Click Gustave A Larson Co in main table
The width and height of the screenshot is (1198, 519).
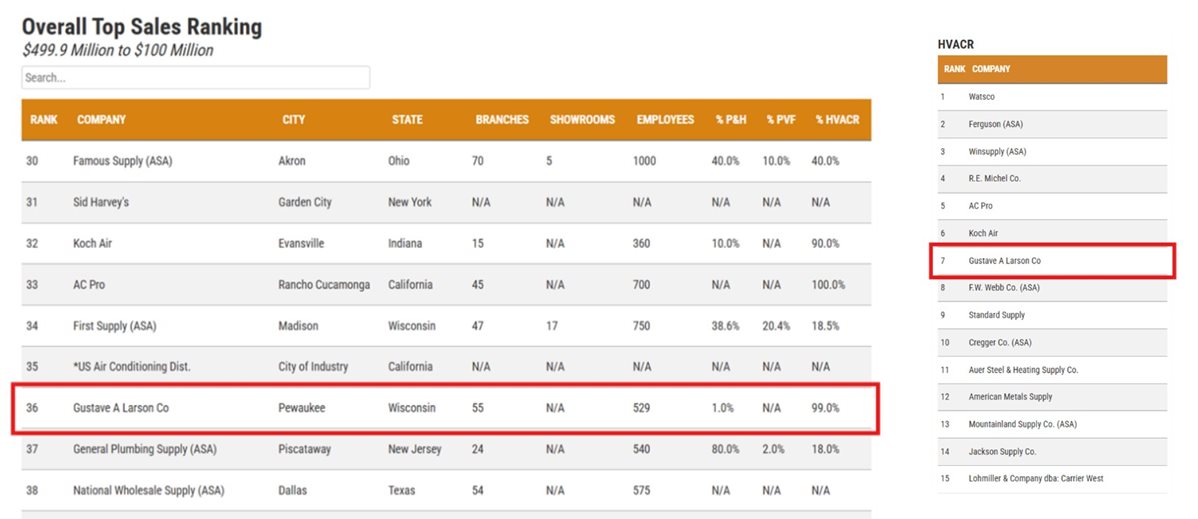click(121, 408)
